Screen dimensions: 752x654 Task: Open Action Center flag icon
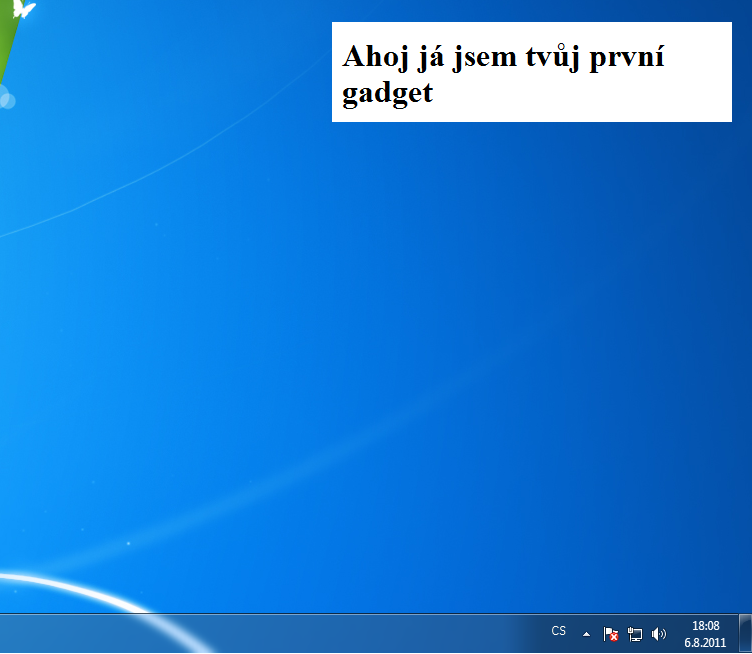point(611,634)
